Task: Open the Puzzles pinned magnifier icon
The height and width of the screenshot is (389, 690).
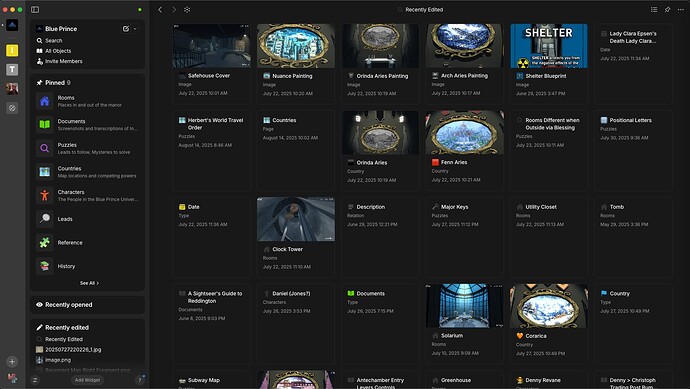Action: click(x=44, y=148)
